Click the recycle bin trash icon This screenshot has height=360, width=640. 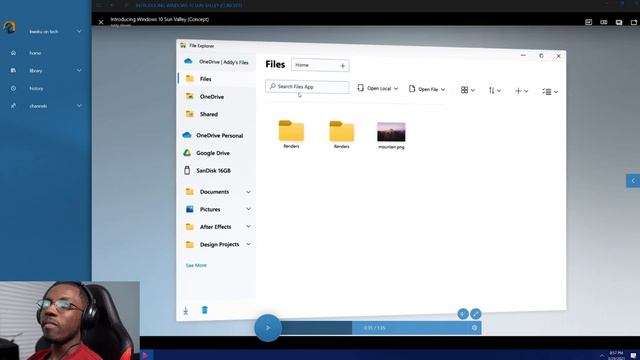coord(205,310)
